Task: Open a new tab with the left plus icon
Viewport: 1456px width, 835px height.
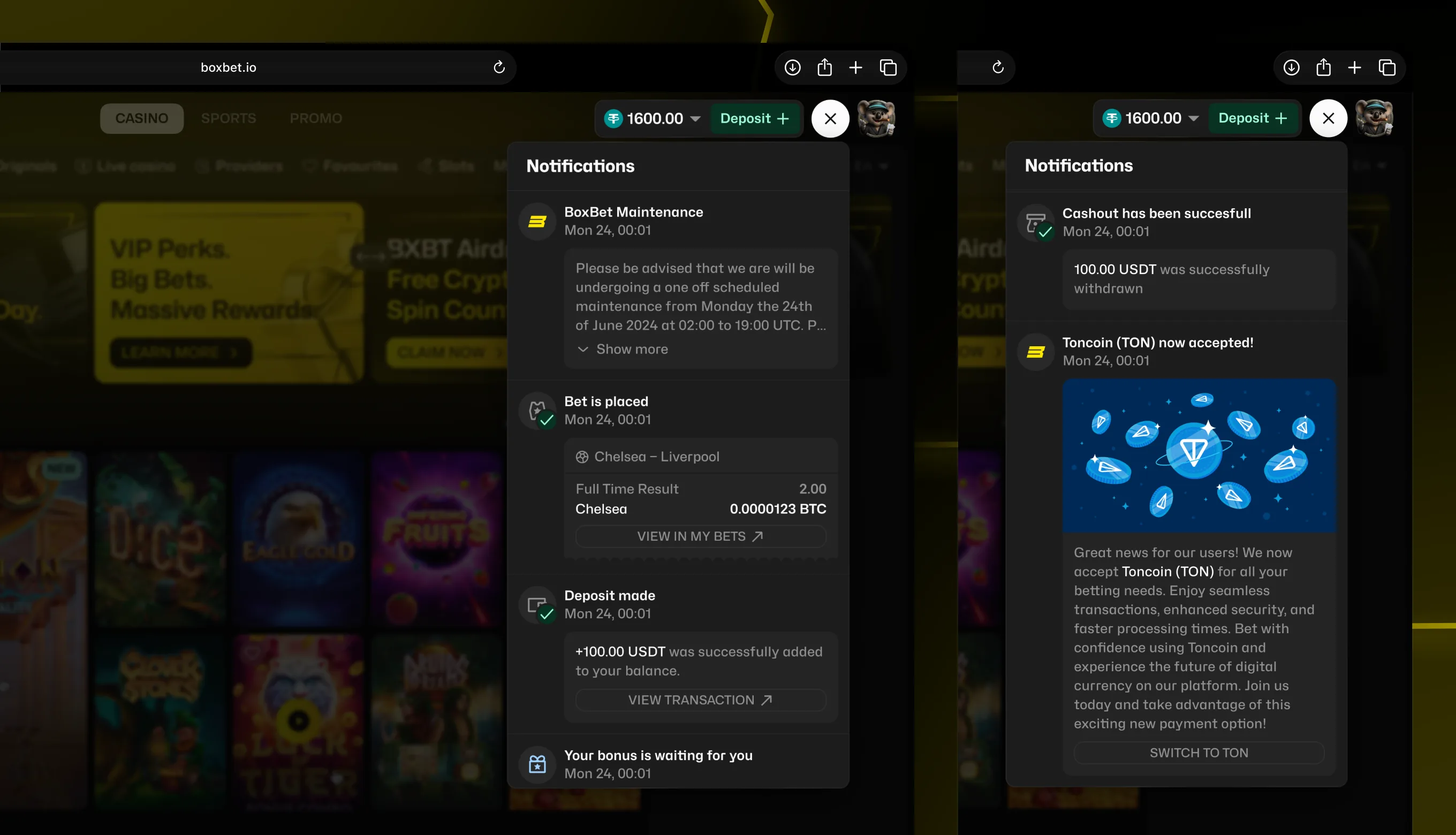Action: click(855, 67)
